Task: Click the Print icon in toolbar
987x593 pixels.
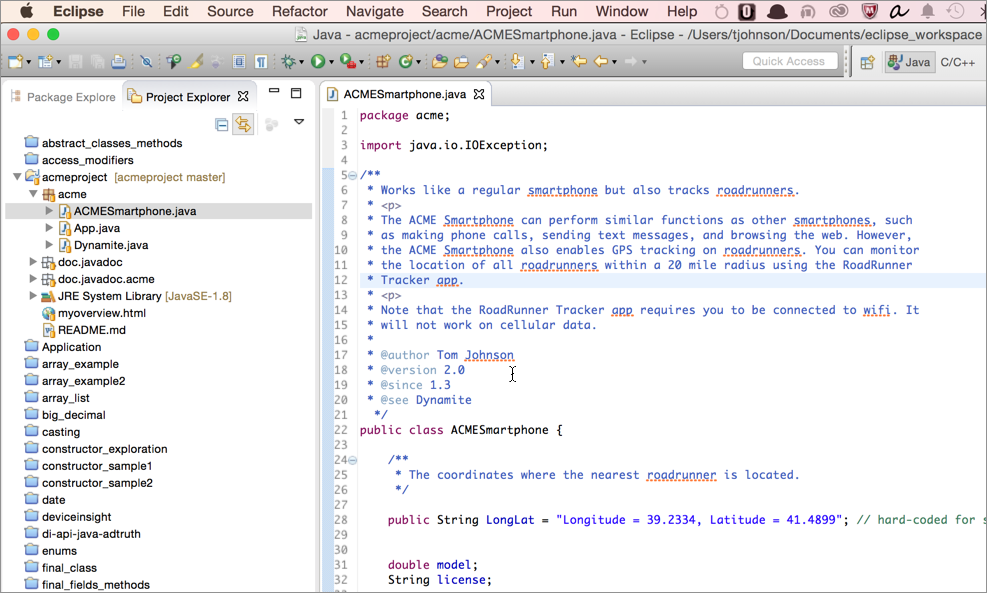Action: (x=118, y=62)
